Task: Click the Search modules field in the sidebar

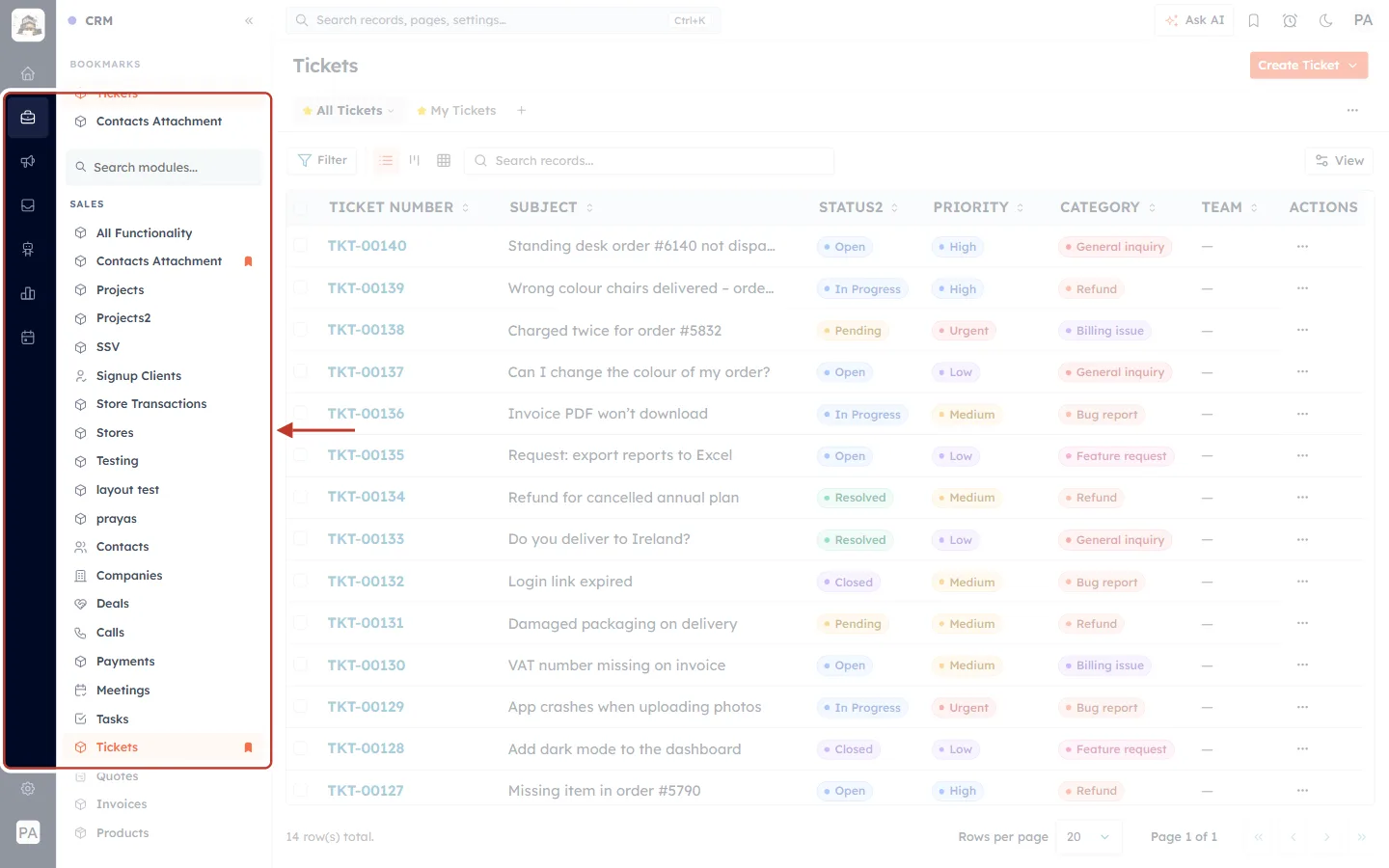Action: point(164,167)
